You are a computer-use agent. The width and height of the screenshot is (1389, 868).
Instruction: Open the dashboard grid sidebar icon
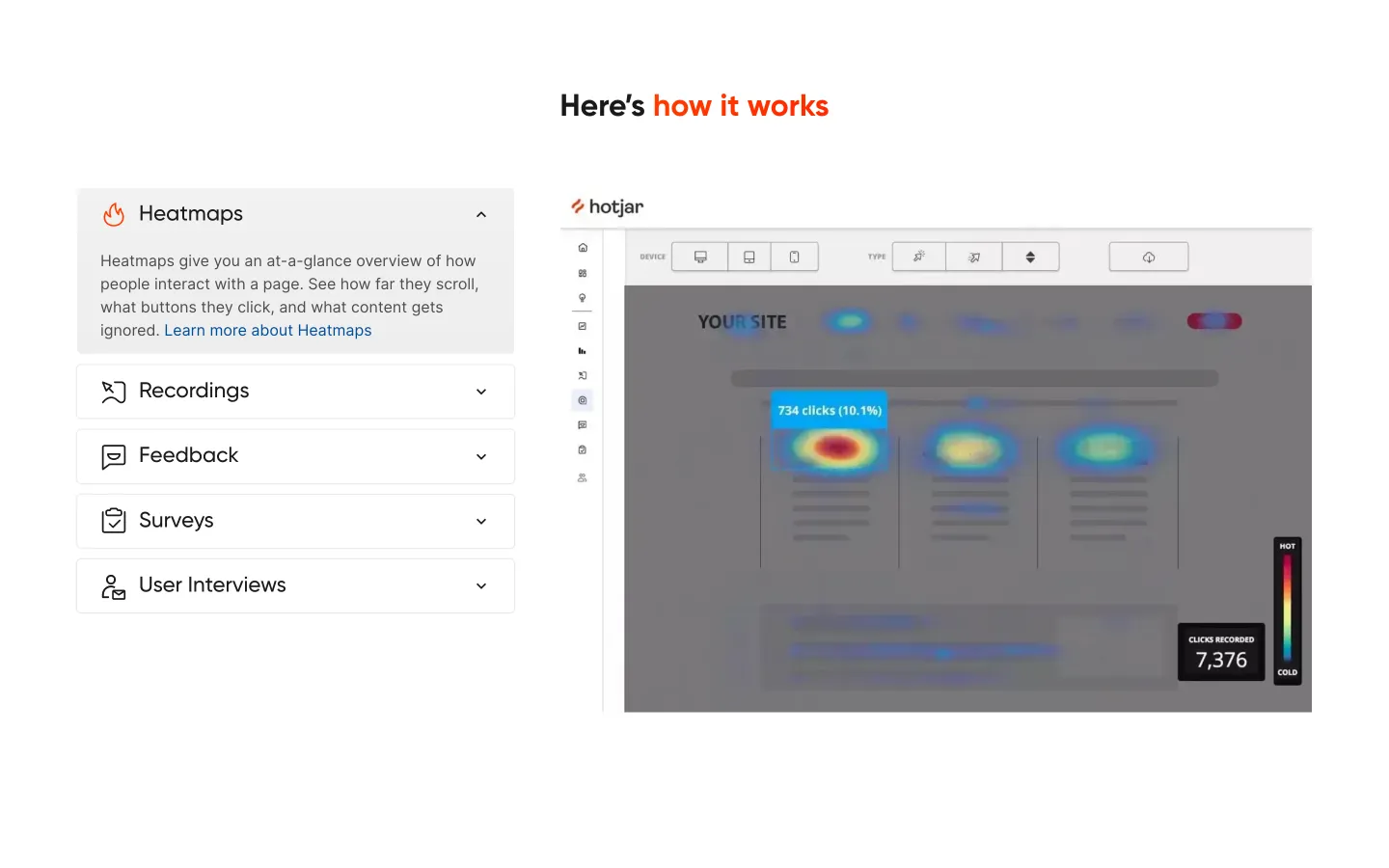click(x=583, y=273)
